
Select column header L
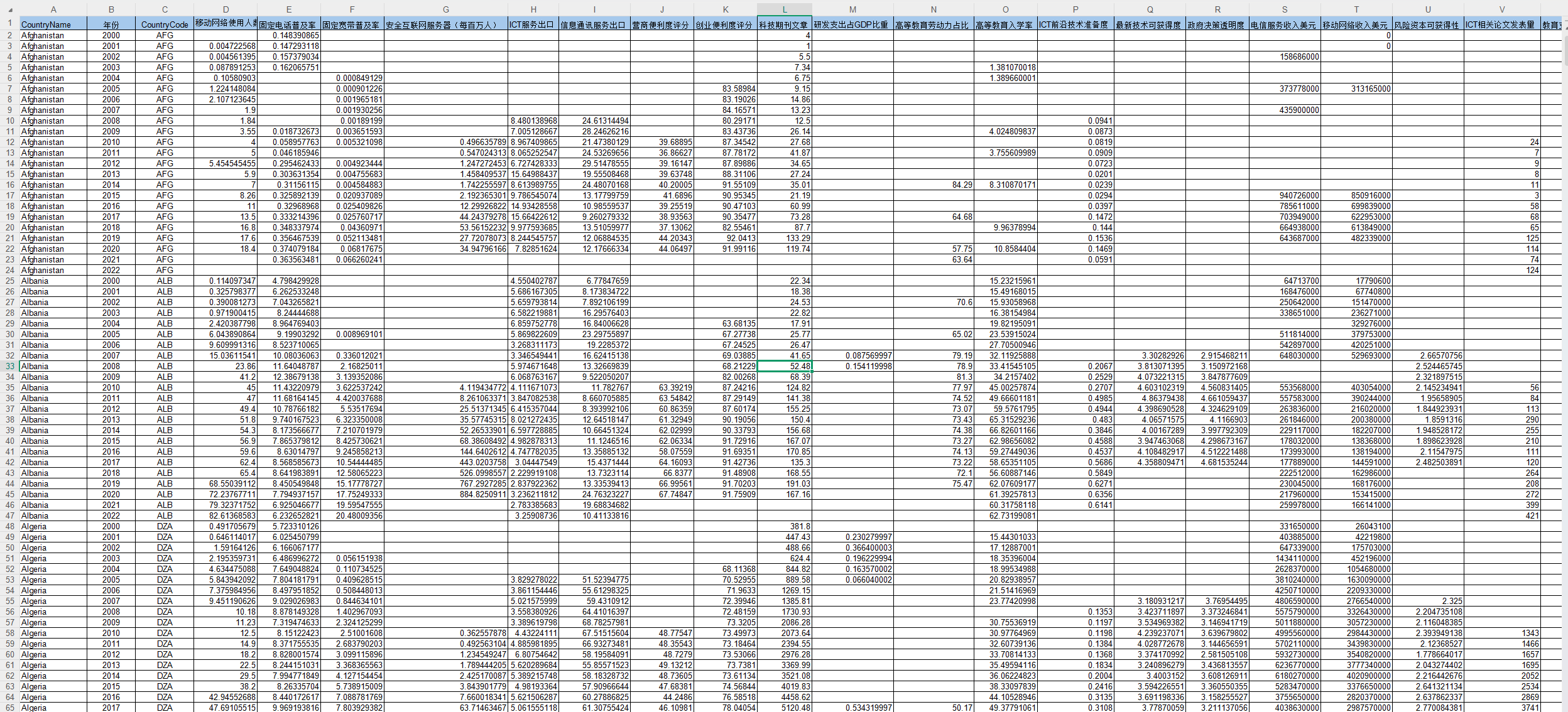tap(784, 9)
